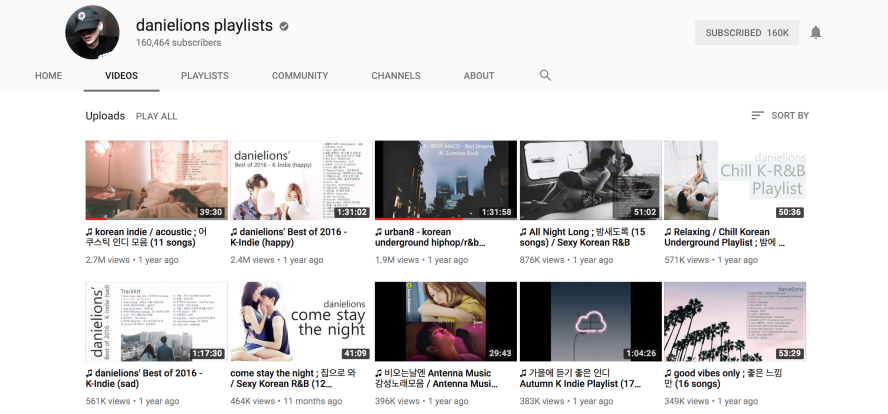Click the 349K views text
This screenshot has width=888, height=414.
(x=686, y=401)
